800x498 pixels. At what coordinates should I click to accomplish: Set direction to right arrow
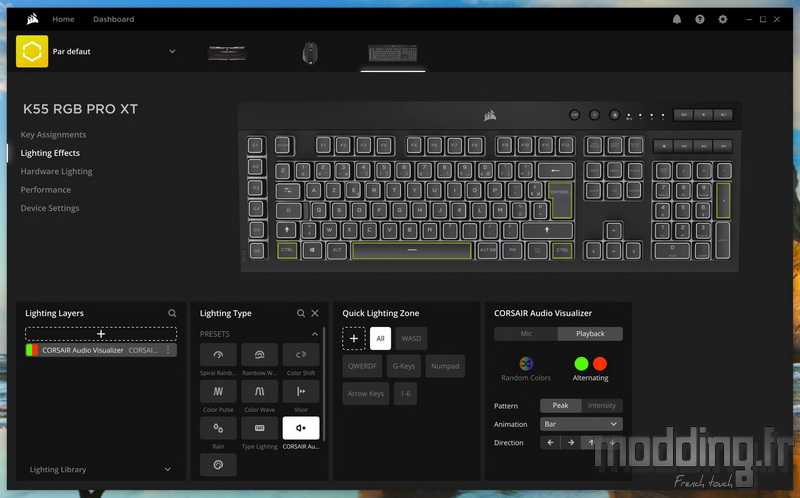click(571, 442)
